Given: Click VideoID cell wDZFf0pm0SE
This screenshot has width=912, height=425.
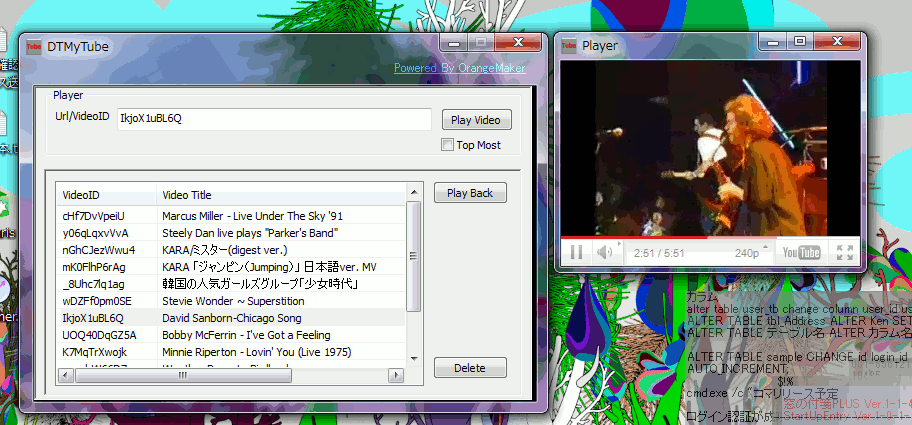Looking at the screenshot, I should click(97, 301).
